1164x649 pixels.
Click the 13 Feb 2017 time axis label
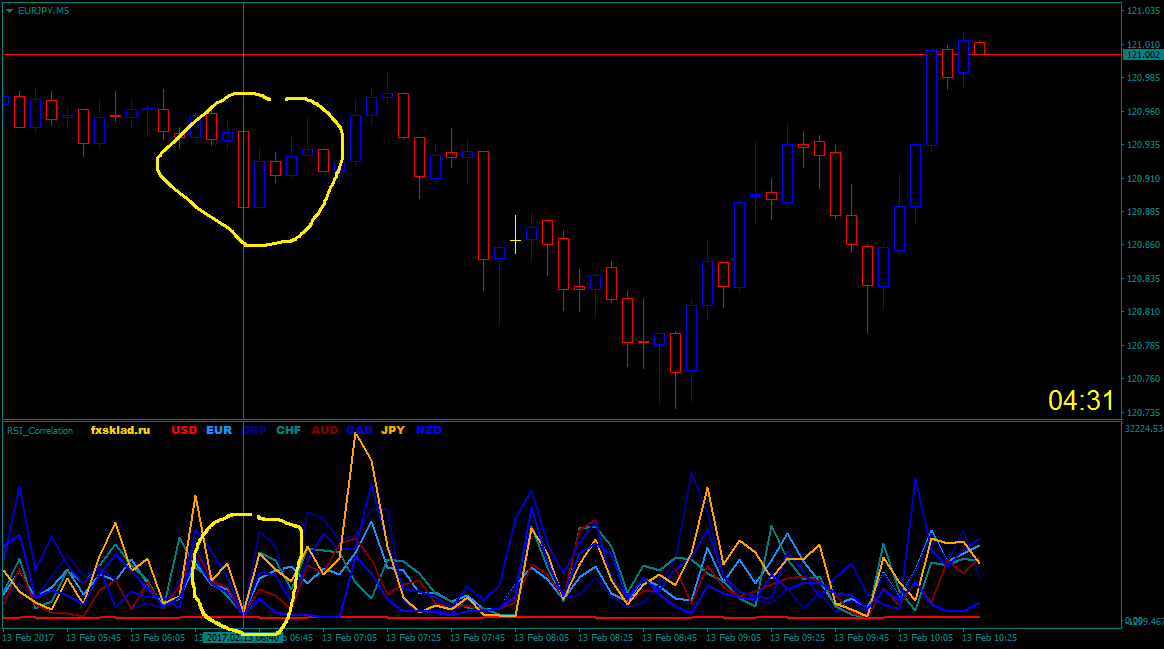(x=28, y=638)
